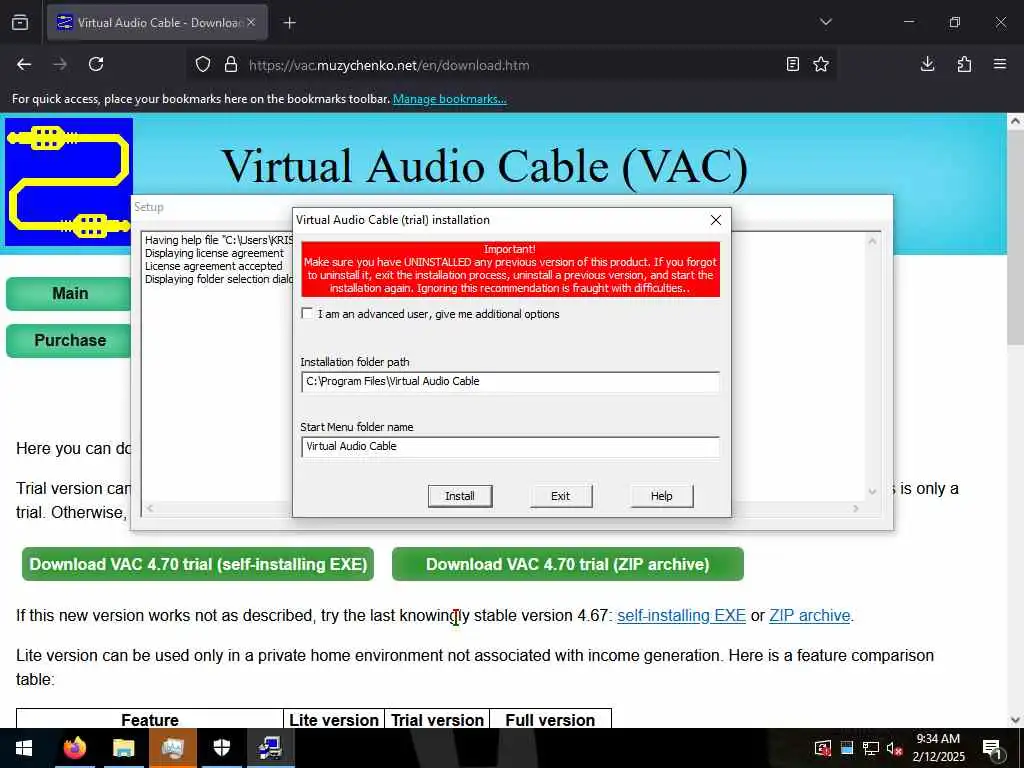Image resolution: width=1024 pixels, height=768 pixels.
Task: Click the 'Lite version' table header
Action: [334, 720]
